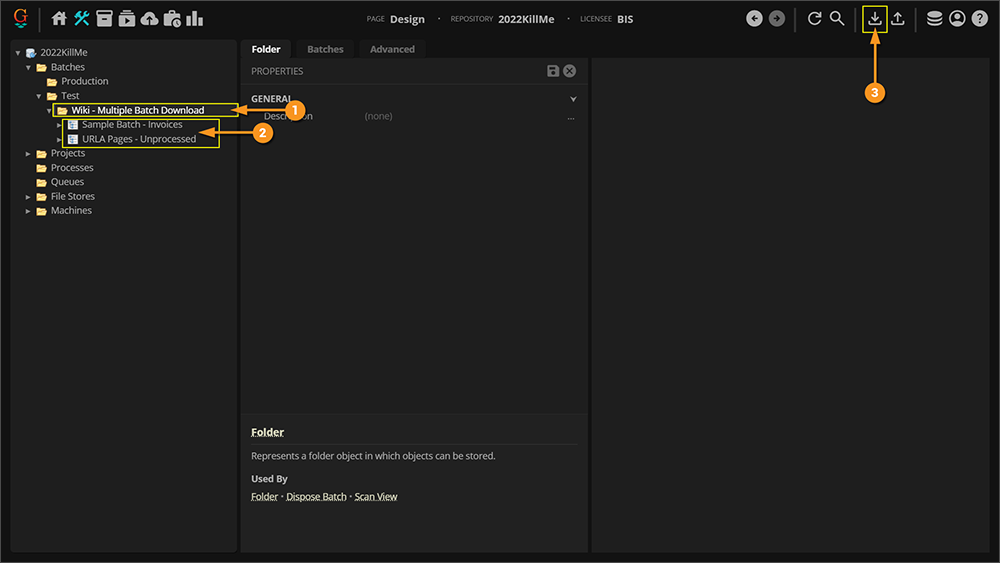Switch to the Advanced tab

coord(392,49)
